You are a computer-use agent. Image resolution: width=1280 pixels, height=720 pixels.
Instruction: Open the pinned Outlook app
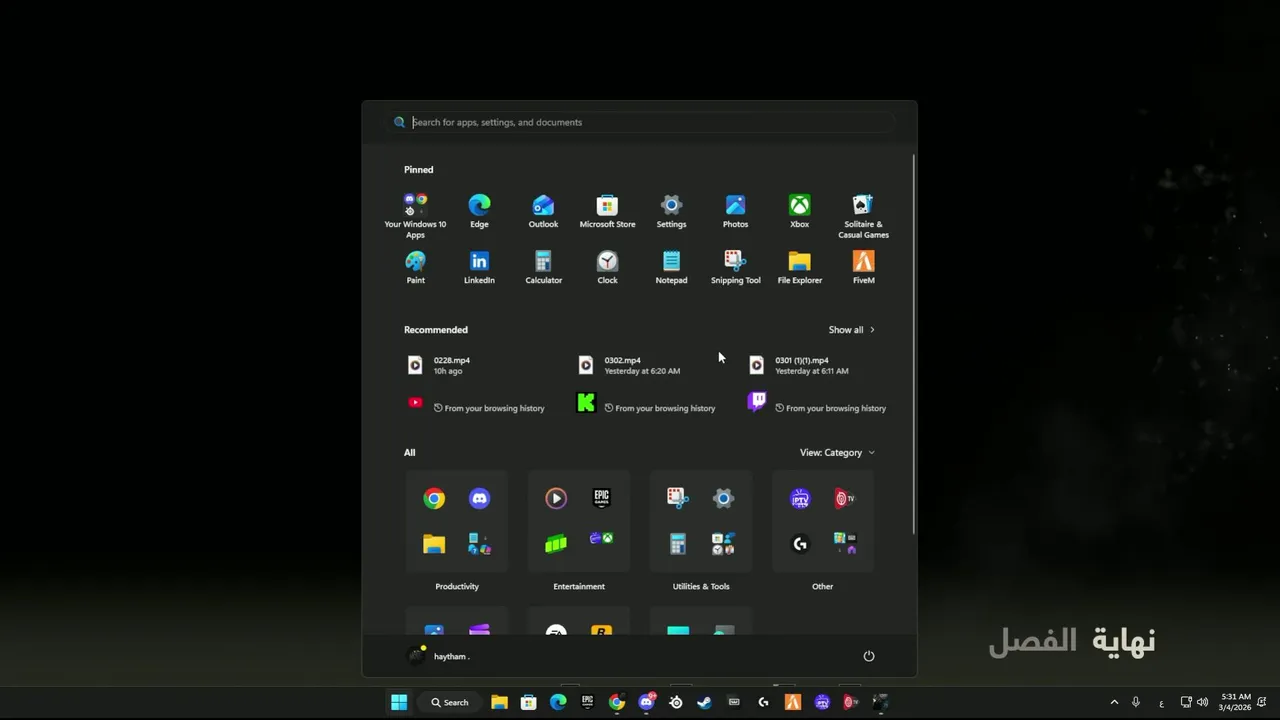(543, 212)
